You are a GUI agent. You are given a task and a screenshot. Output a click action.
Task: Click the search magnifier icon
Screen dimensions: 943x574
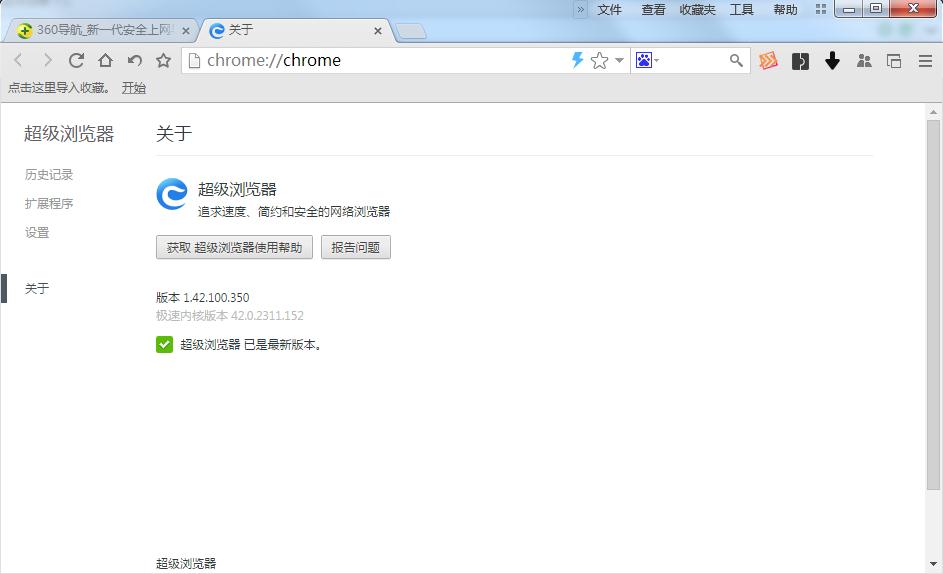tap(736, 60)
